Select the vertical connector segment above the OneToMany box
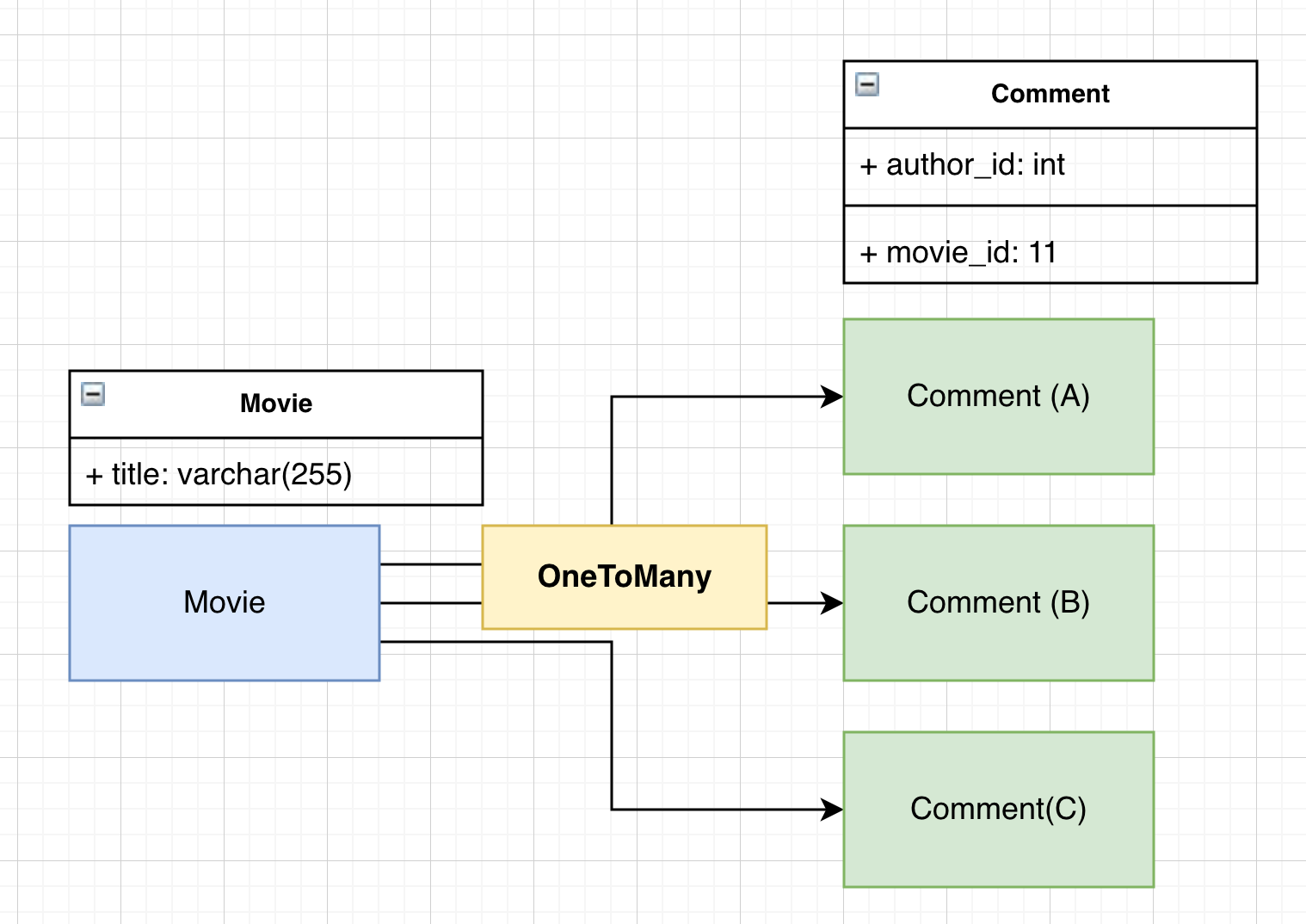This screenshot has height=924, width=1306. (612, 460)
